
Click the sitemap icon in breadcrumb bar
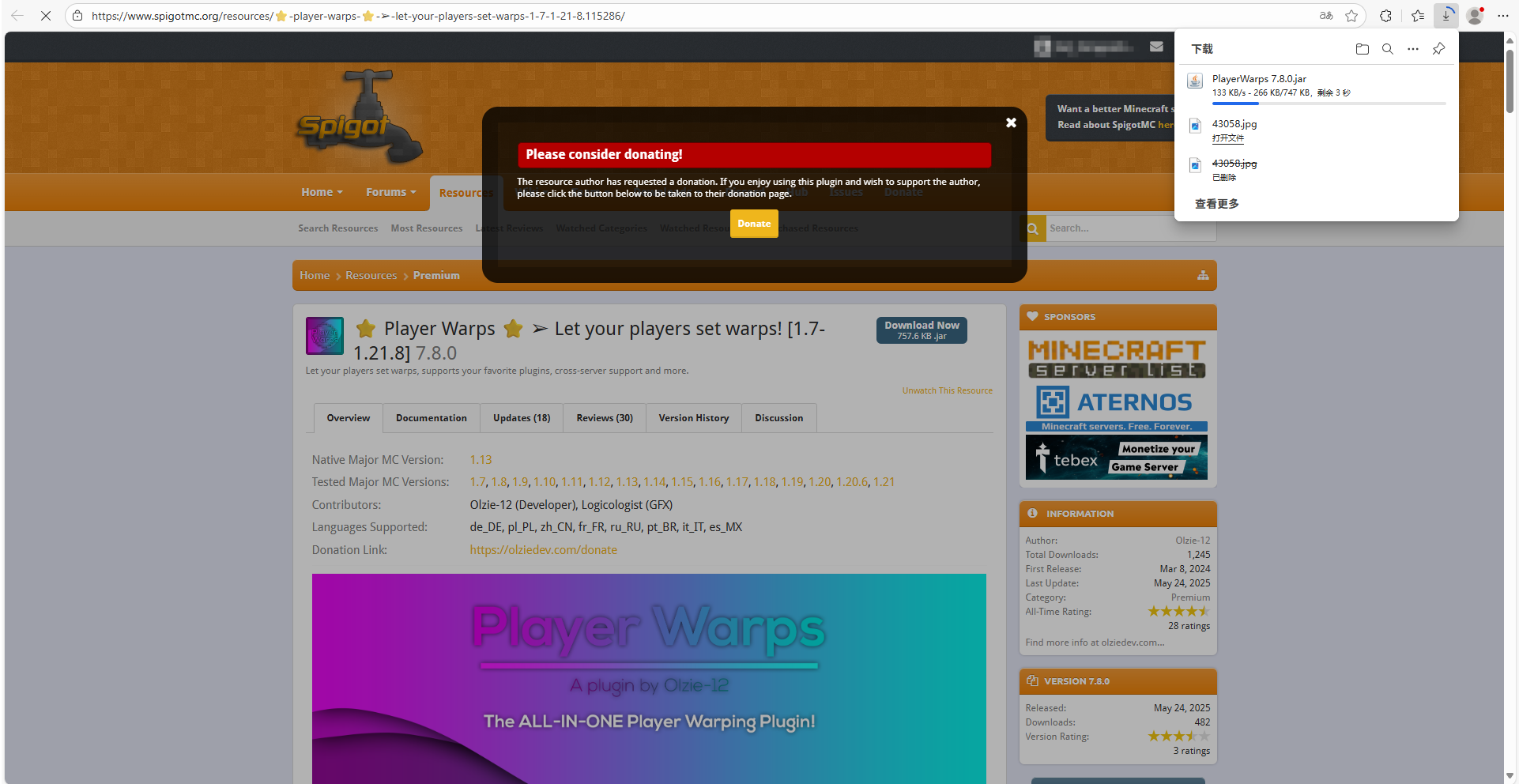click(x=1203, y=275)
